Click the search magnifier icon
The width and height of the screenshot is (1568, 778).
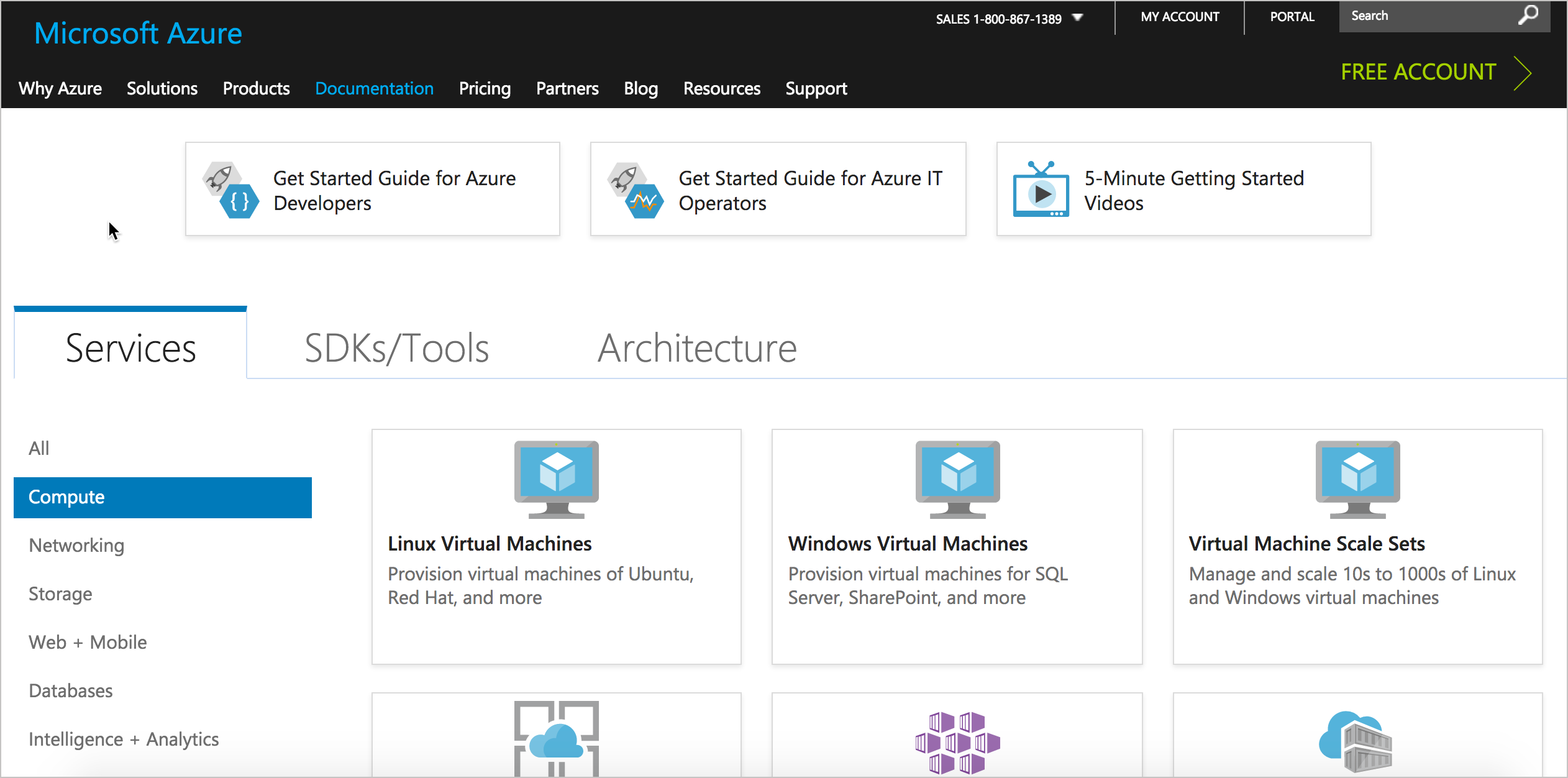[1528, 15]
